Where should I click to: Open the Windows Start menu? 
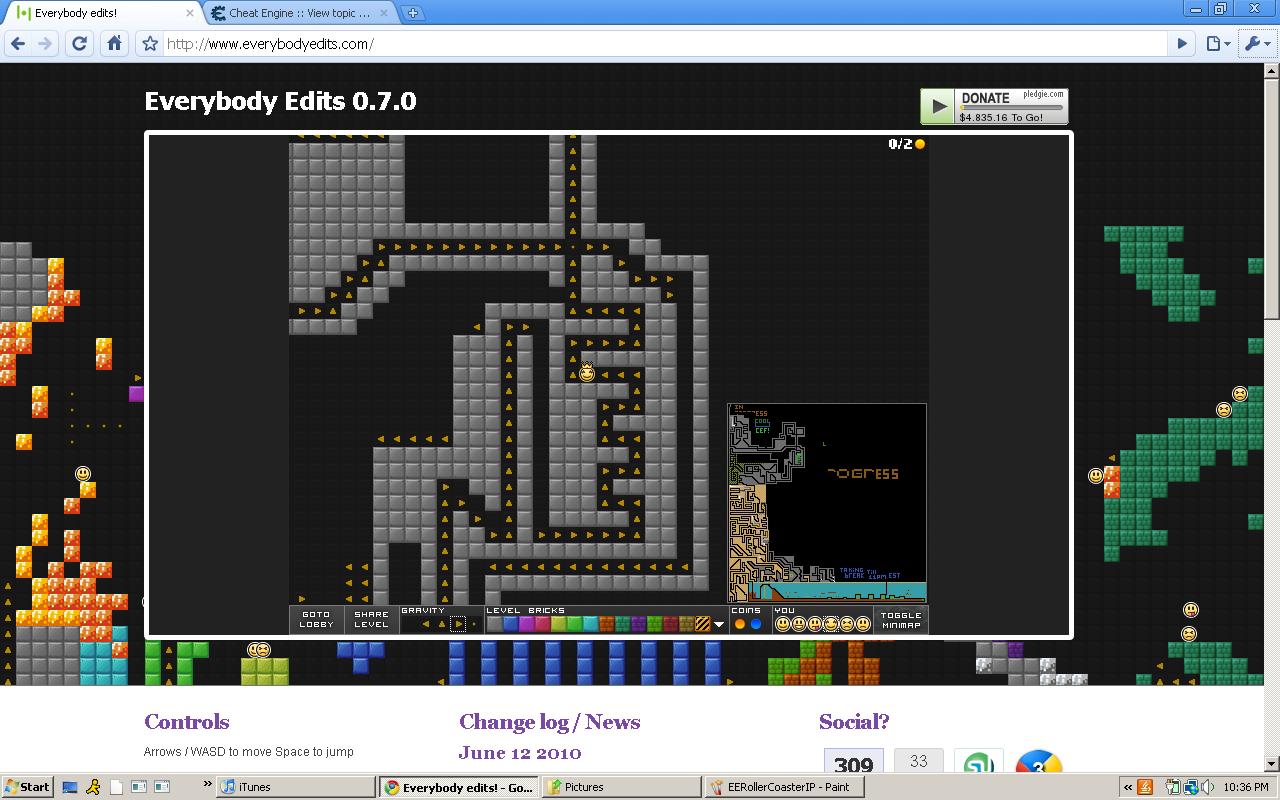pyautogui.click(x=28, y=787)
